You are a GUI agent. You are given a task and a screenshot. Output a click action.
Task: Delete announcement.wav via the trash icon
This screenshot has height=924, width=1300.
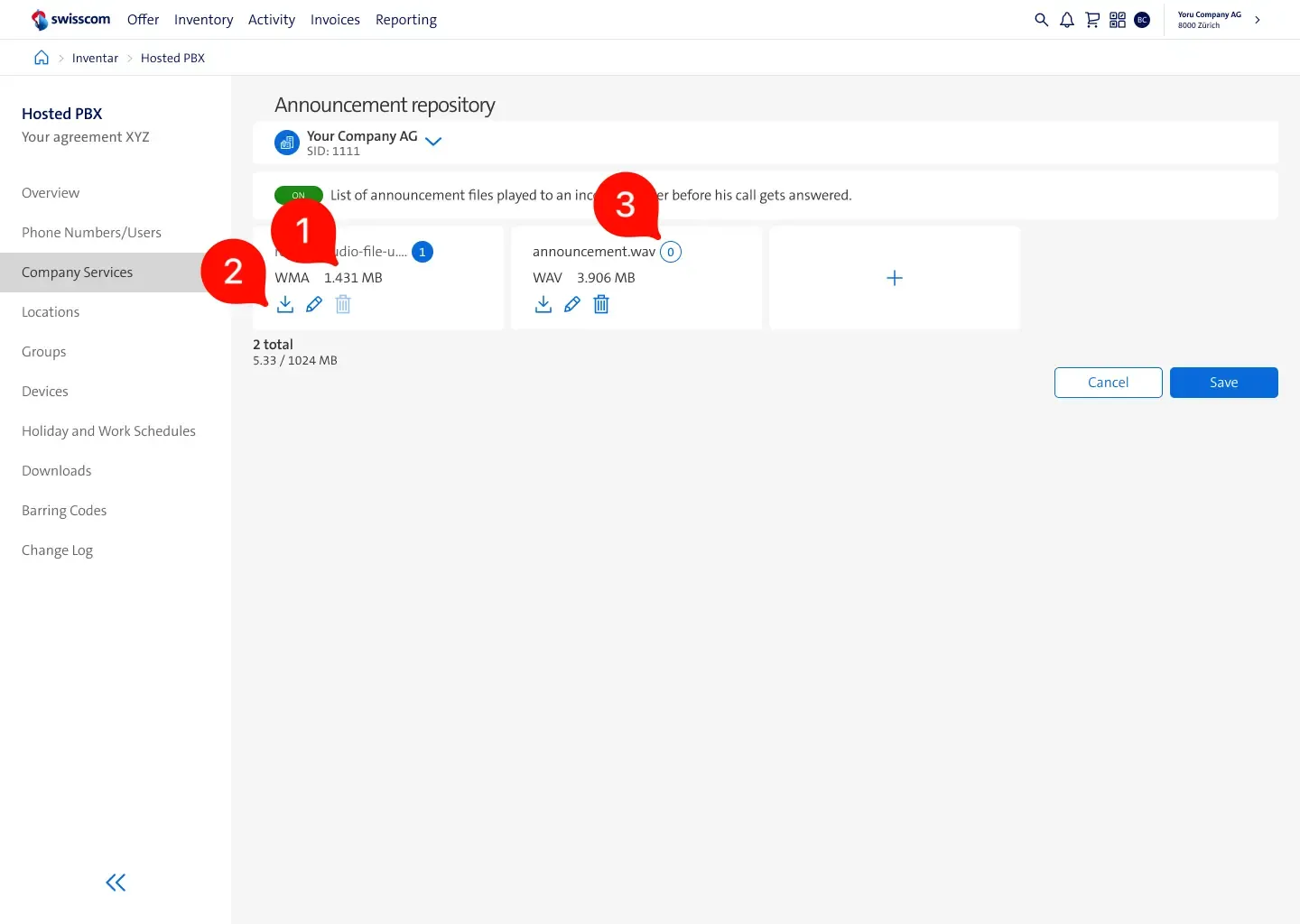[x=600, y=304]
